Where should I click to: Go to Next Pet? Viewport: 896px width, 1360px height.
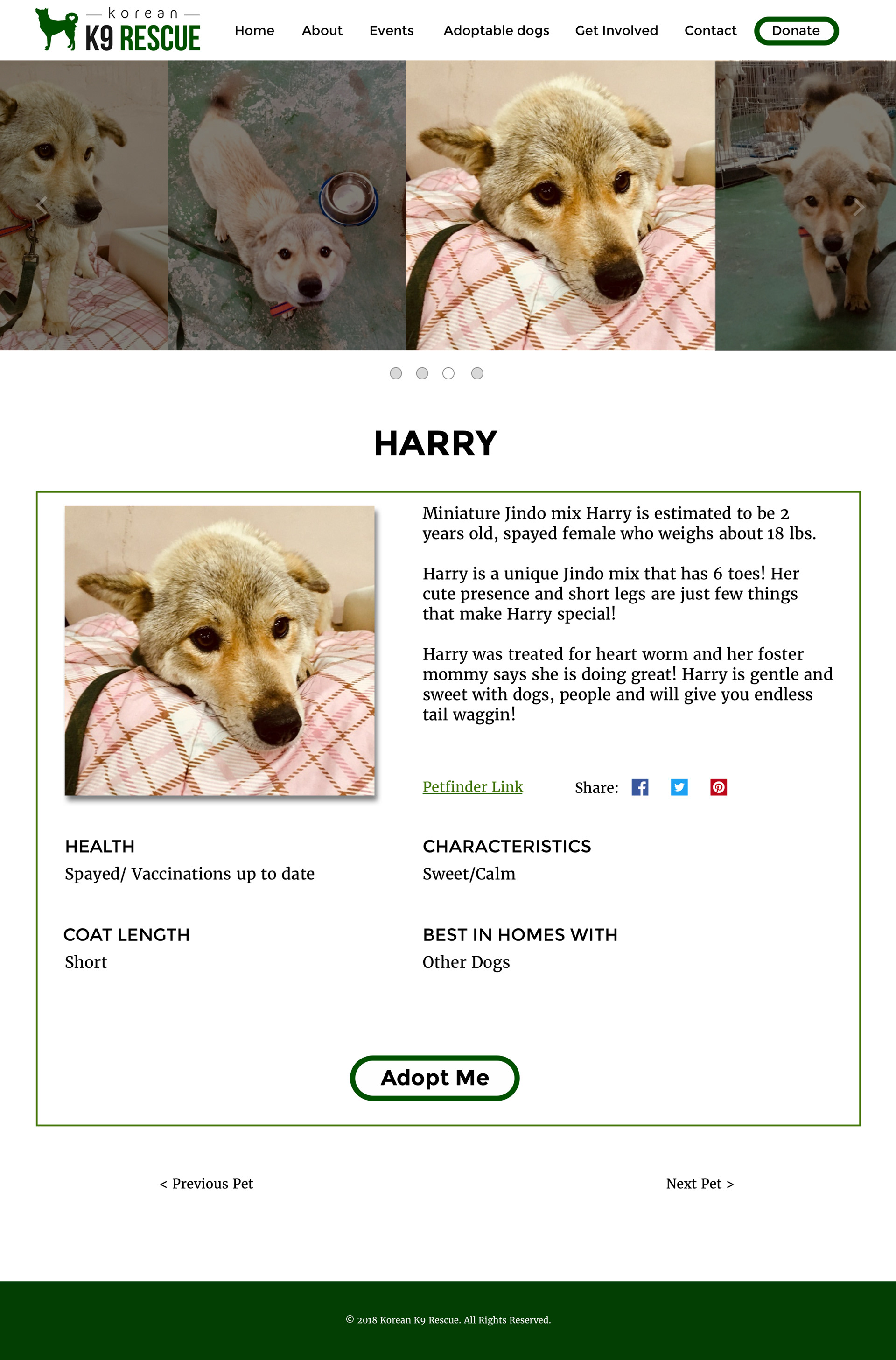(700, 1184)
